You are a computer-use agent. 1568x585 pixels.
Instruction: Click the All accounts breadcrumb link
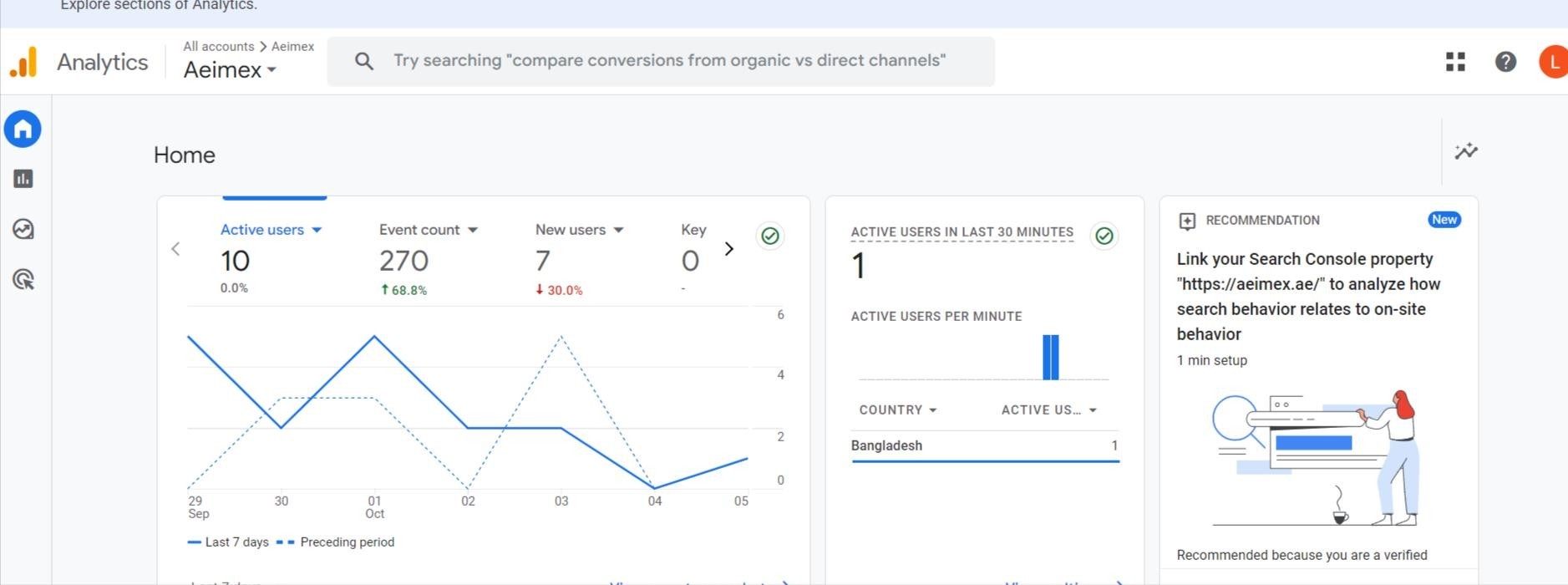pyautogui.click(x=218, y=47)
